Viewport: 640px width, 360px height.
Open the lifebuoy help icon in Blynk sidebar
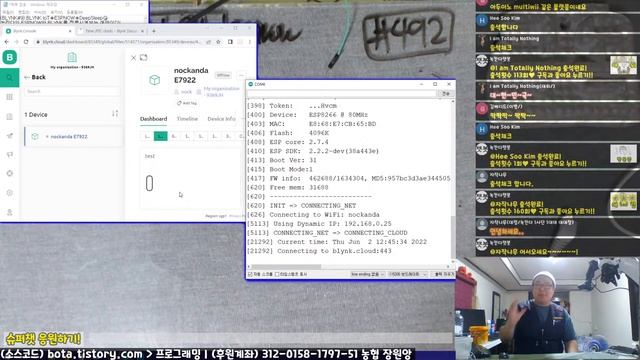(10, 173)
